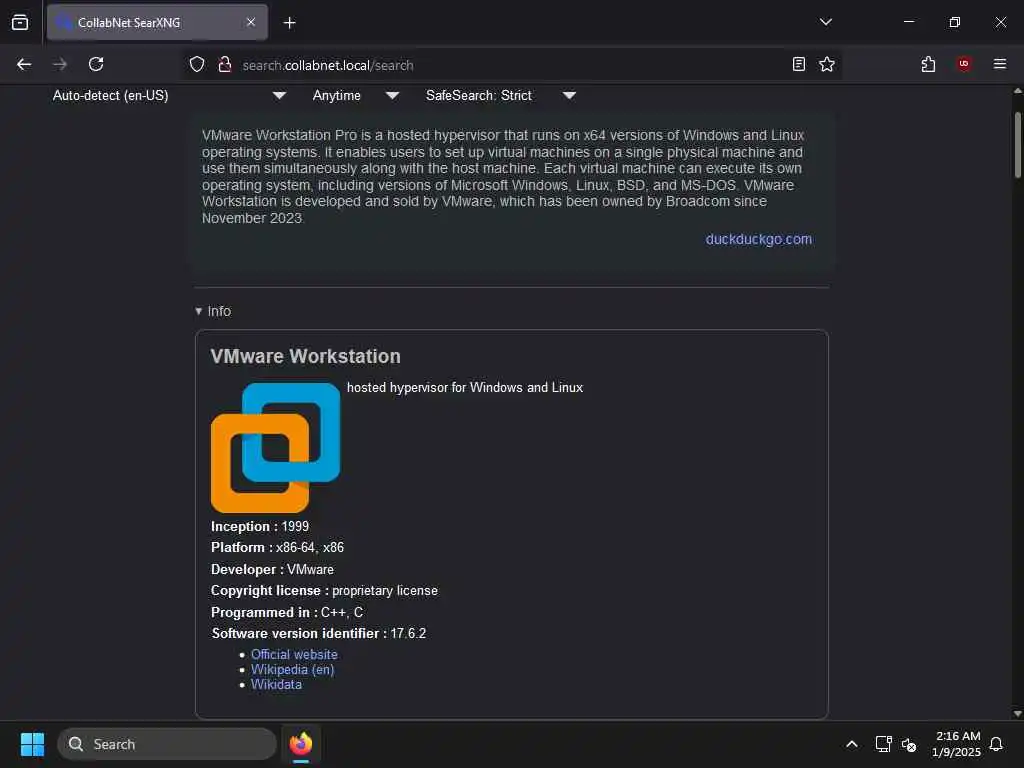Open the shield tracking protection icon
This screenshot has width=1024, height=768.
click(197, 64)
